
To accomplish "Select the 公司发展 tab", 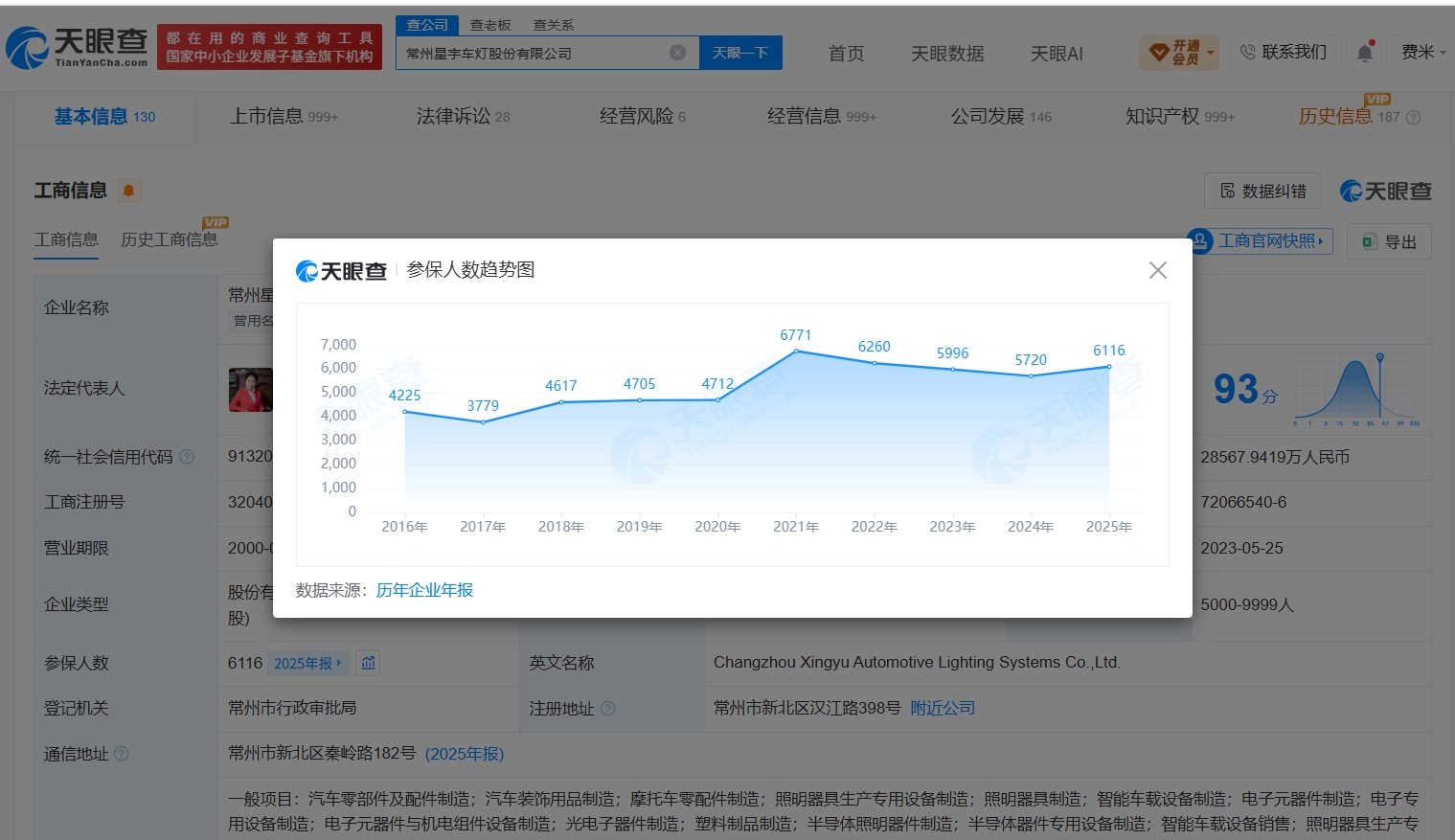I will (1001, 116).
